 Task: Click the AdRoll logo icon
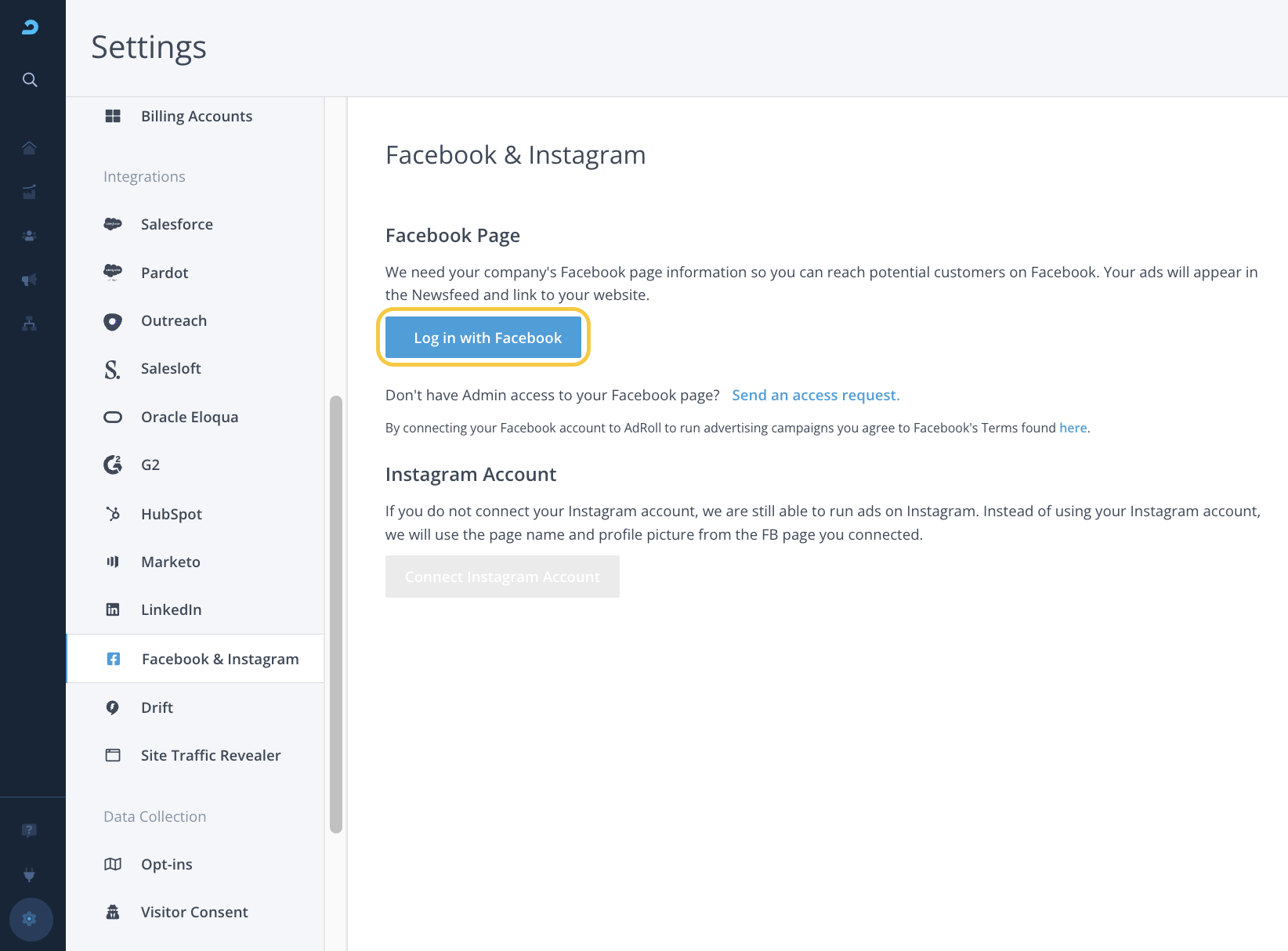30,27
